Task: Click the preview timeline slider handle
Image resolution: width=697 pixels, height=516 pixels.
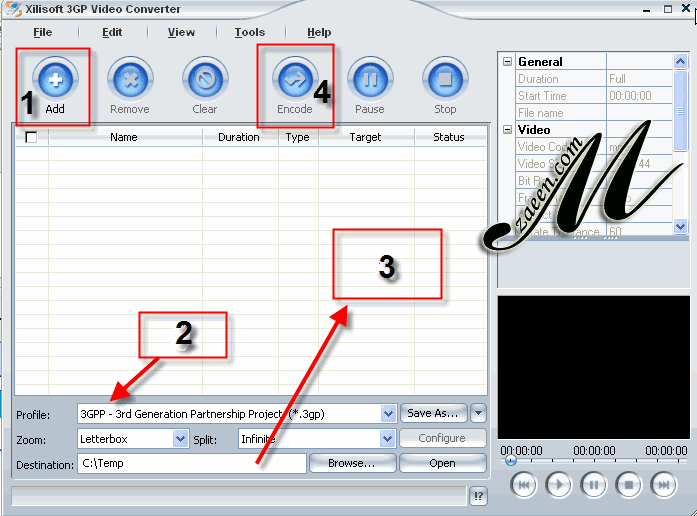Action: 511,460
